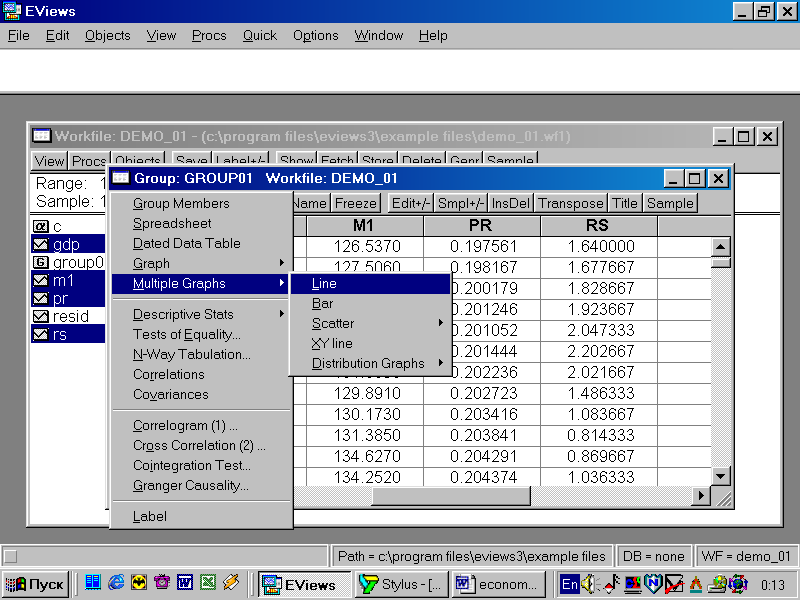The image size is (800, 600).
Task: Open the Procs menu in main menu bar
Action: point(209,36)
